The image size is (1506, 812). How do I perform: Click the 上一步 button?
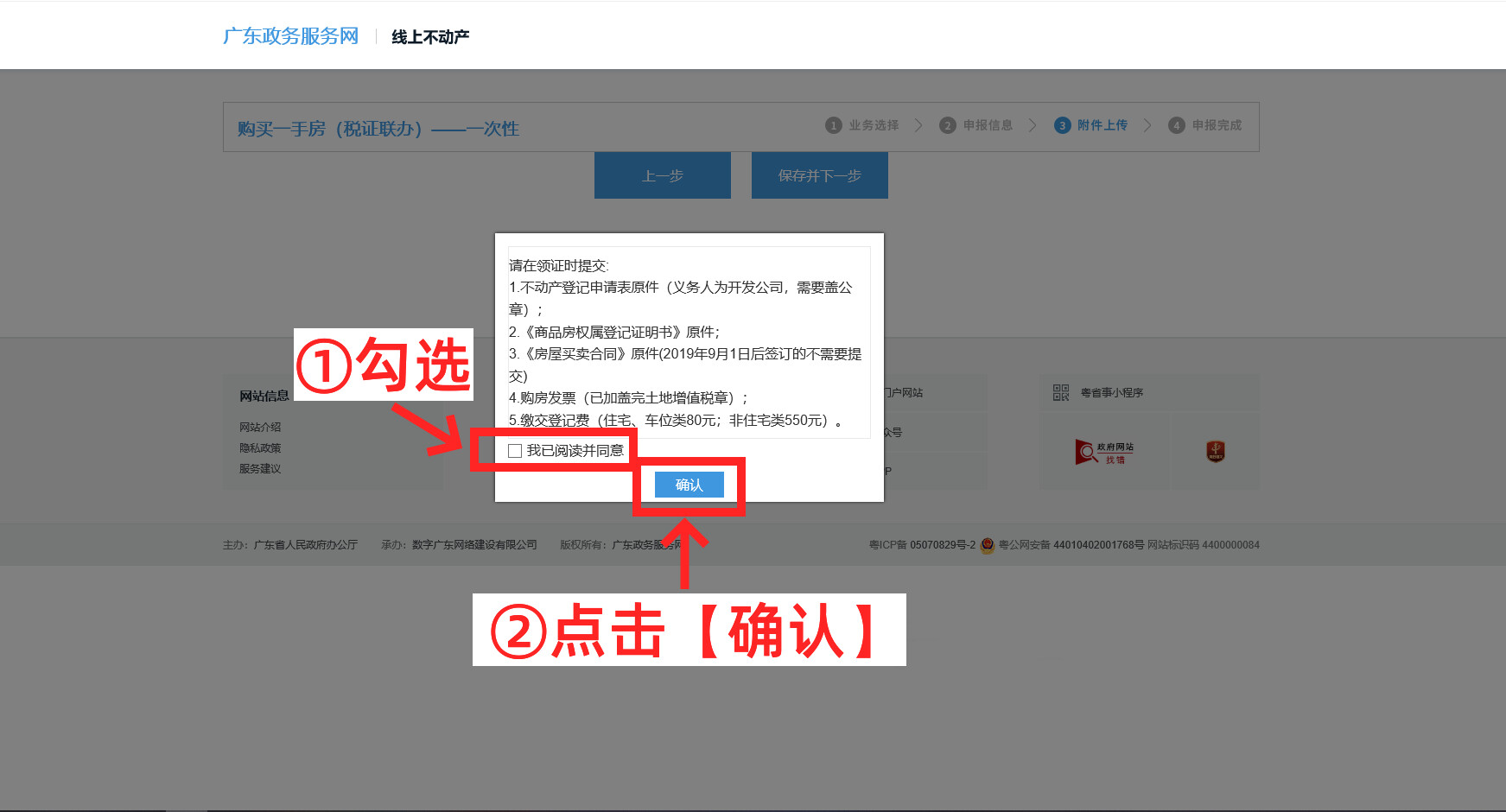click(662, 176)
